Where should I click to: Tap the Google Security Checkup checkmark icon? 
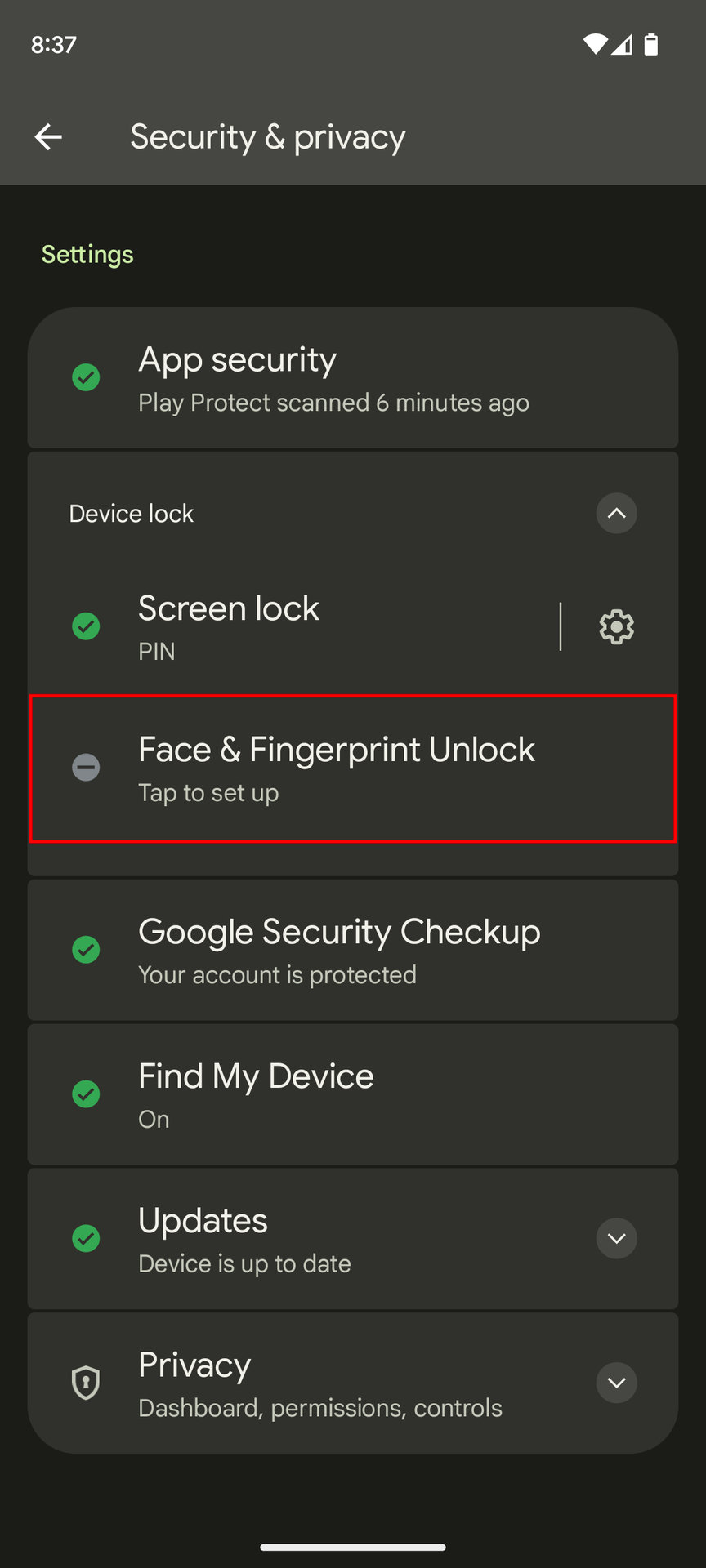(86, 950)
